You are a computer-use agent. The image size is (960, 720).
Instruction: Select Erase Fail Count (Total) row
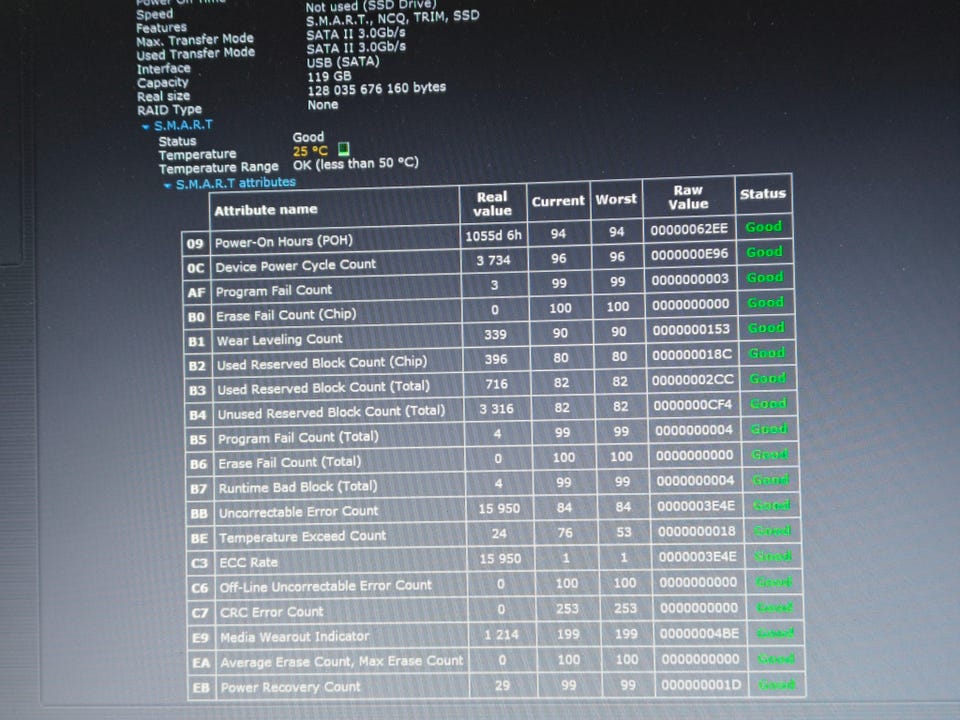point(493,459)
